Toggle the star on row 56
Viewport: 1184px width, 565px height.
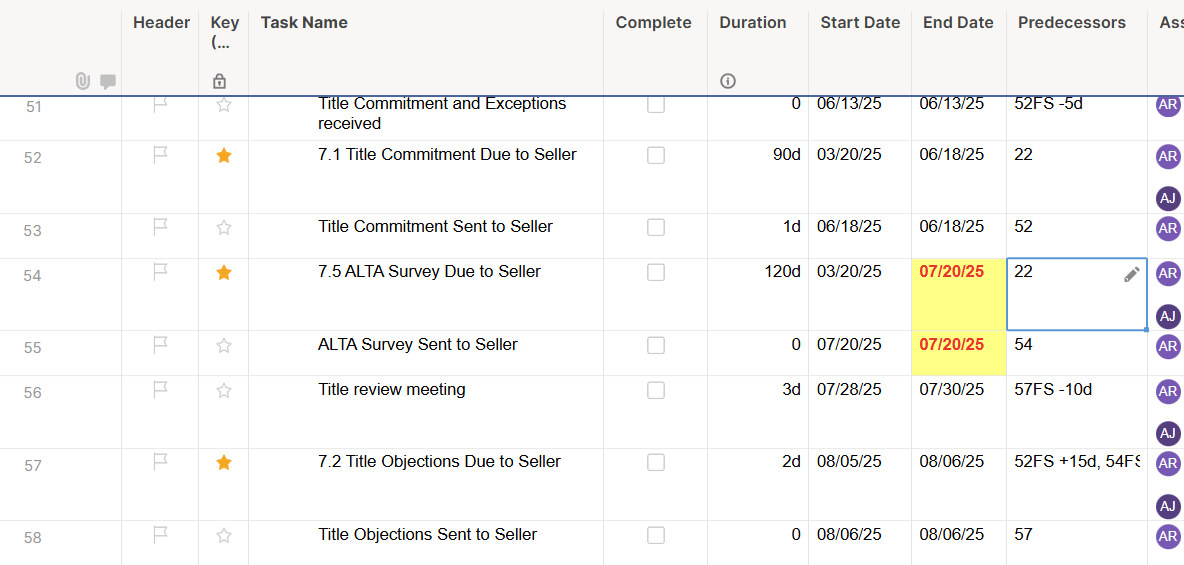(224, 391)
